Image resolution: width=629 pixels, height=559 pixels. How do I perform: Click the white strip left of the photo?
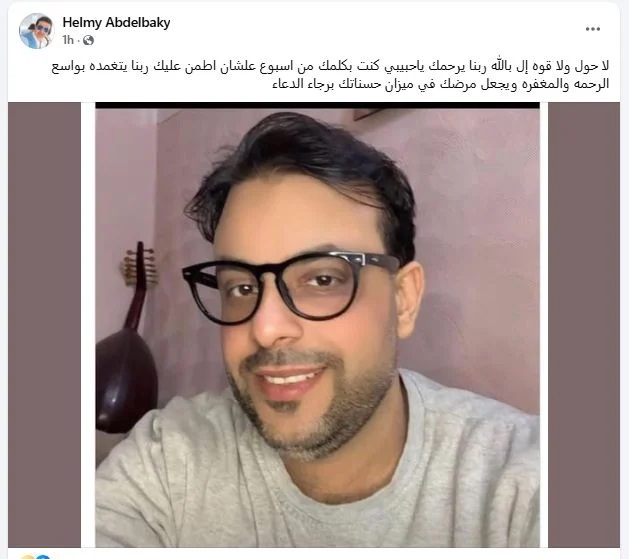[x=88, y=325]
